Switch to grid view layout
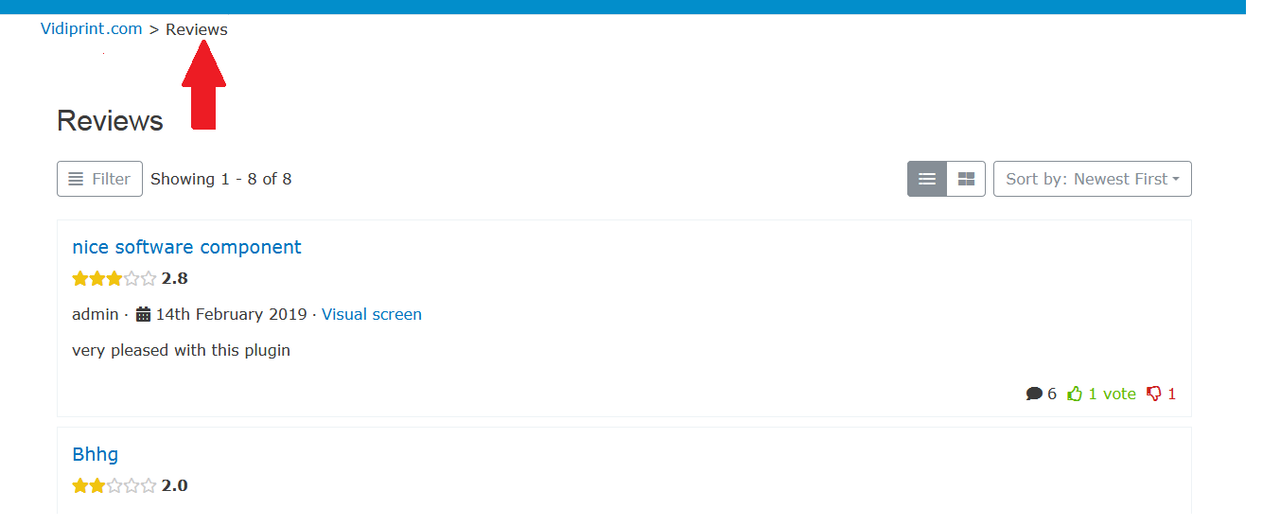This screenshot has height=526, width=1280. coord(966,179)
